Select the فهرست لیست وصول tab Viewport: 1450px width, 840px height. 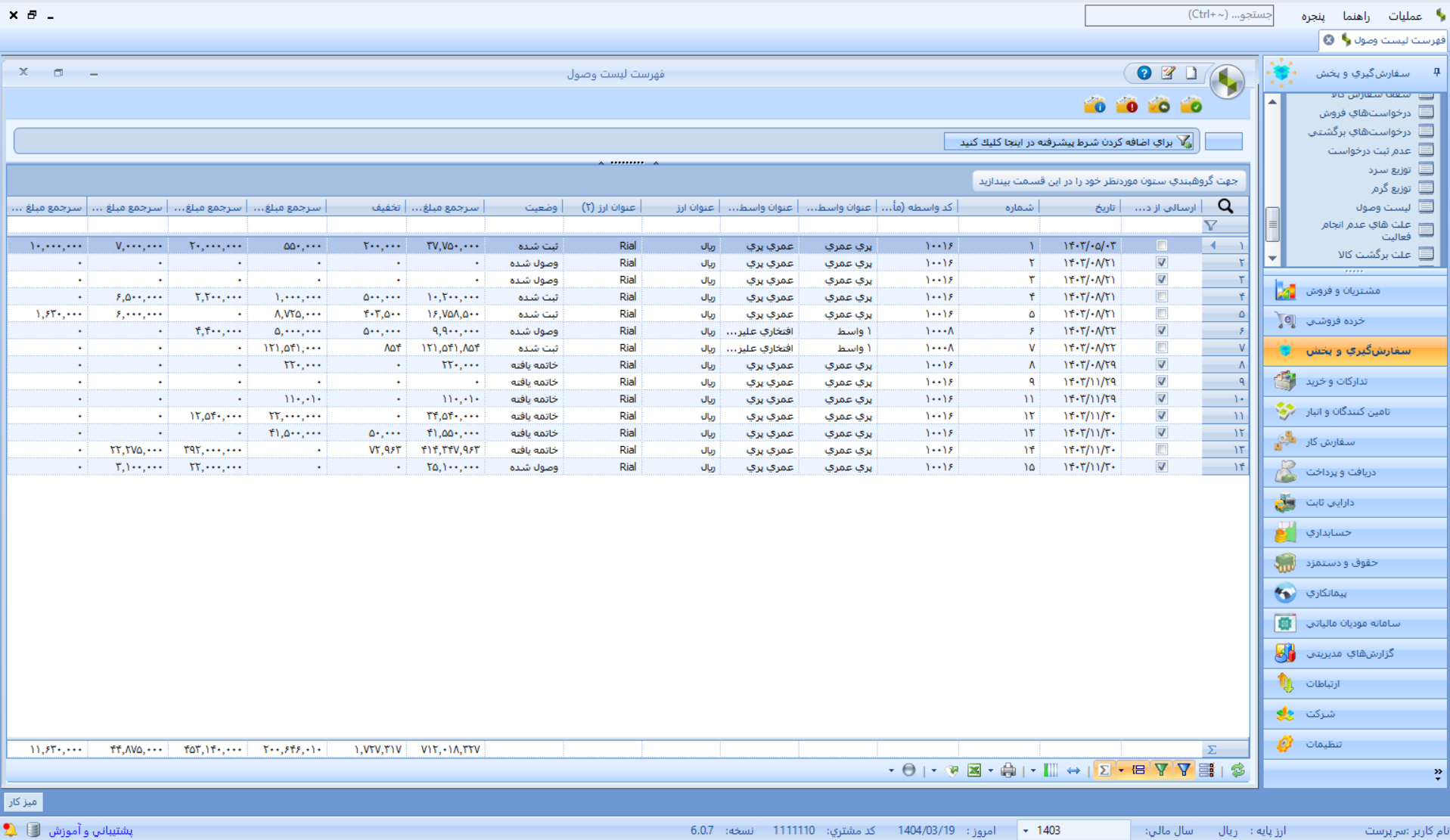pyautogui.click(x=1384, y=39)
